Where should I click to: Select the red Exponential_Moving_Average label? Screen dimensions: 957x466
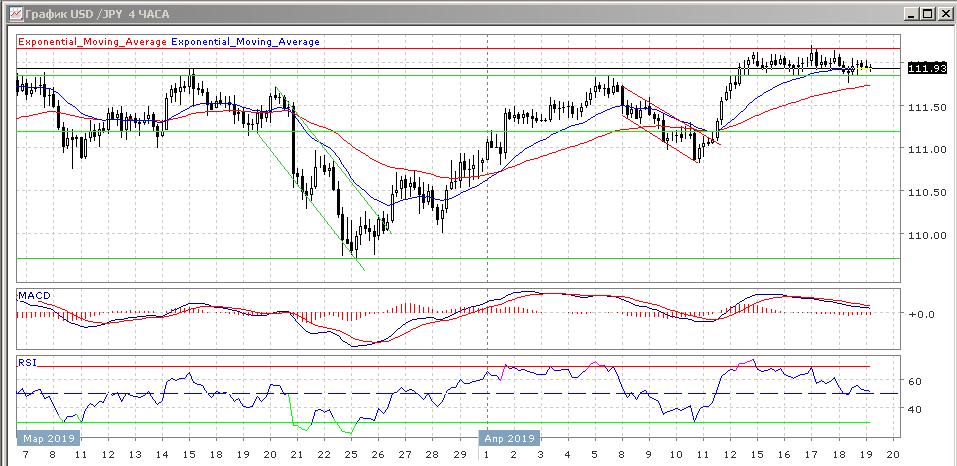(x=93, y=41)
